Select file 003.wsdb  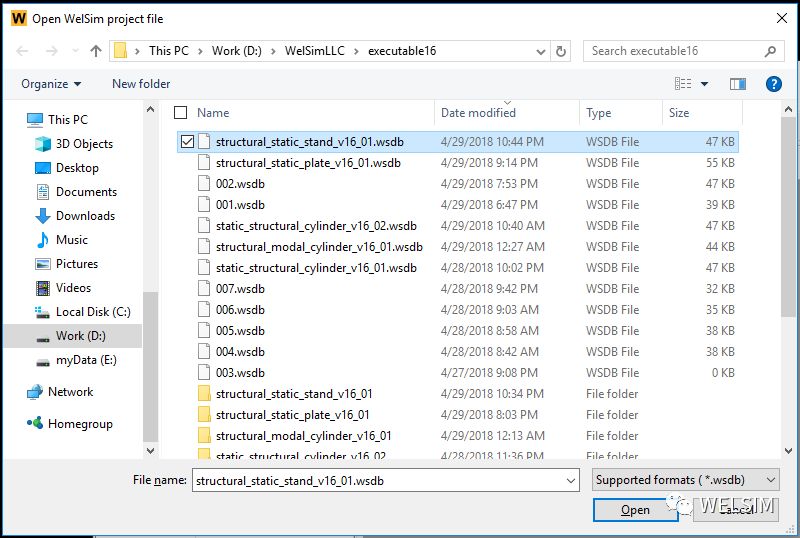tap(458, 373)
